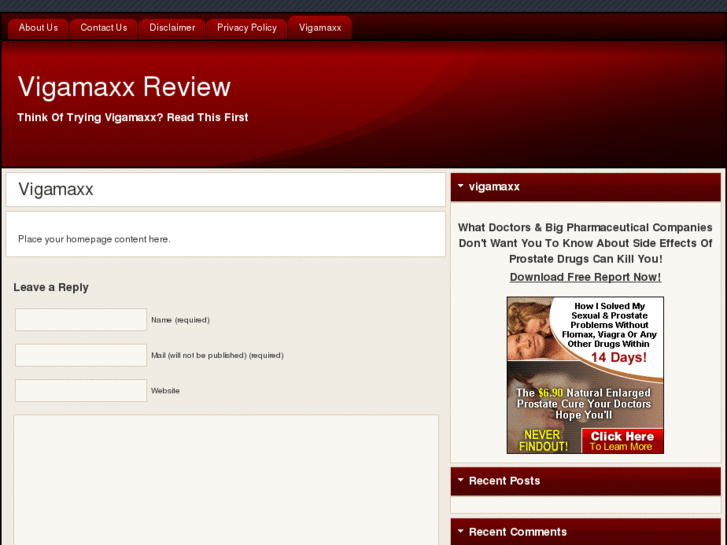Click the 'Leave a Reply' heading
This screenshot has width=727, height=545.
pyautogui.click(x=51, y=288)
